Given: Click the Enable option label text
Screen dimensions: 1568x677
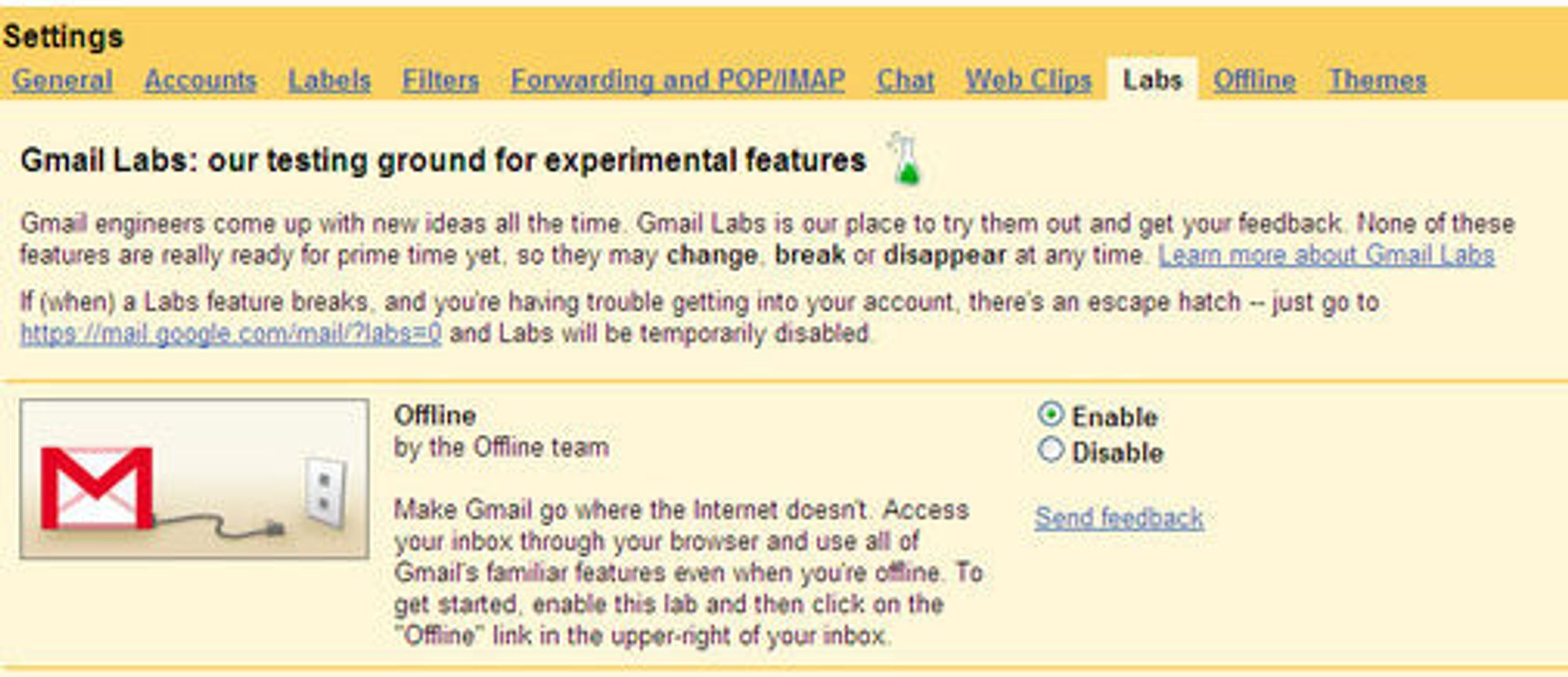Looking at the screenshot, I should 1114,417.
